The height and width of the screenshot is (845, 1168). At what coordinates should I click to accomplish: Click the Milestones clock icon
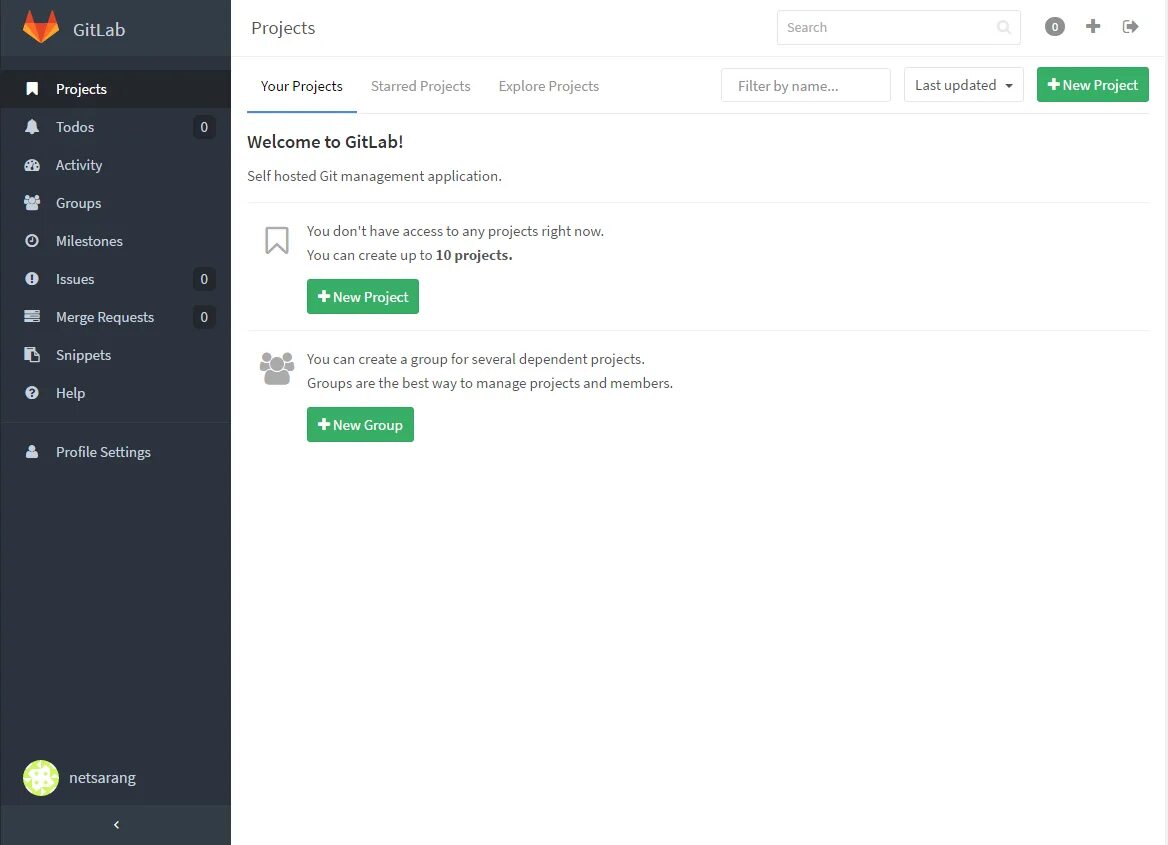tap(32, 241)
